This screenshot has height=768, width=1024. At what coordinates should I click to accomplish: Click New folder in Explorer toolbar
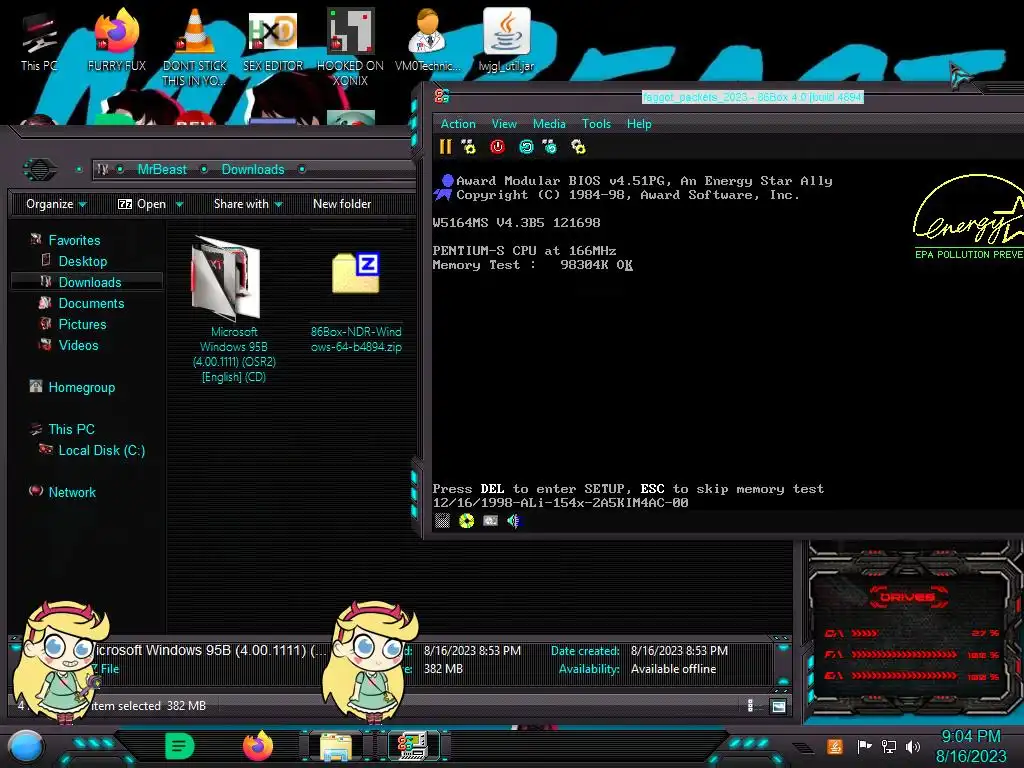tap(342, 204)
